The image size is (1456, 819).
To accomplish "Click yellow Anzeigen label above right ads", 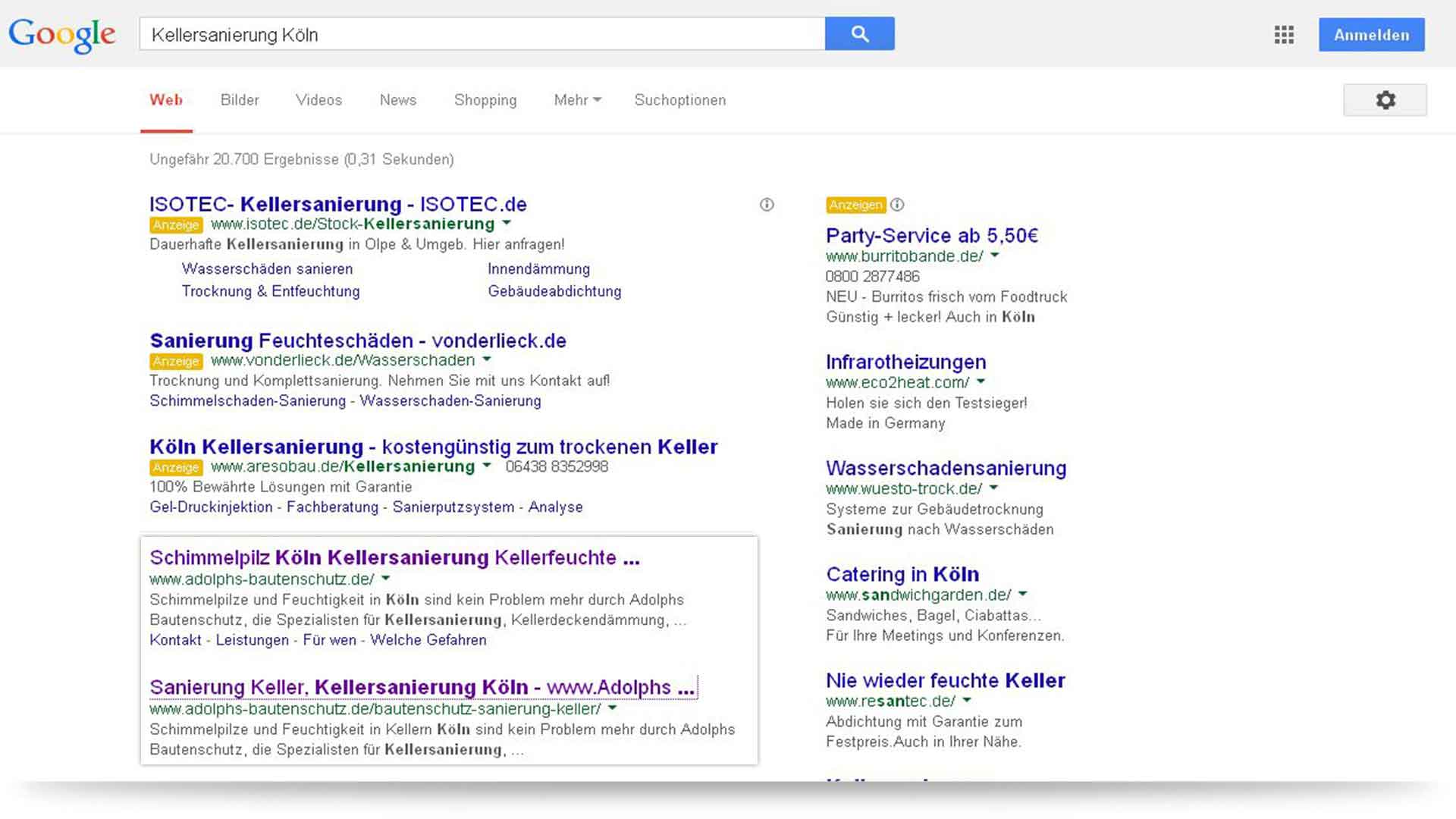I will click(855, 205).
